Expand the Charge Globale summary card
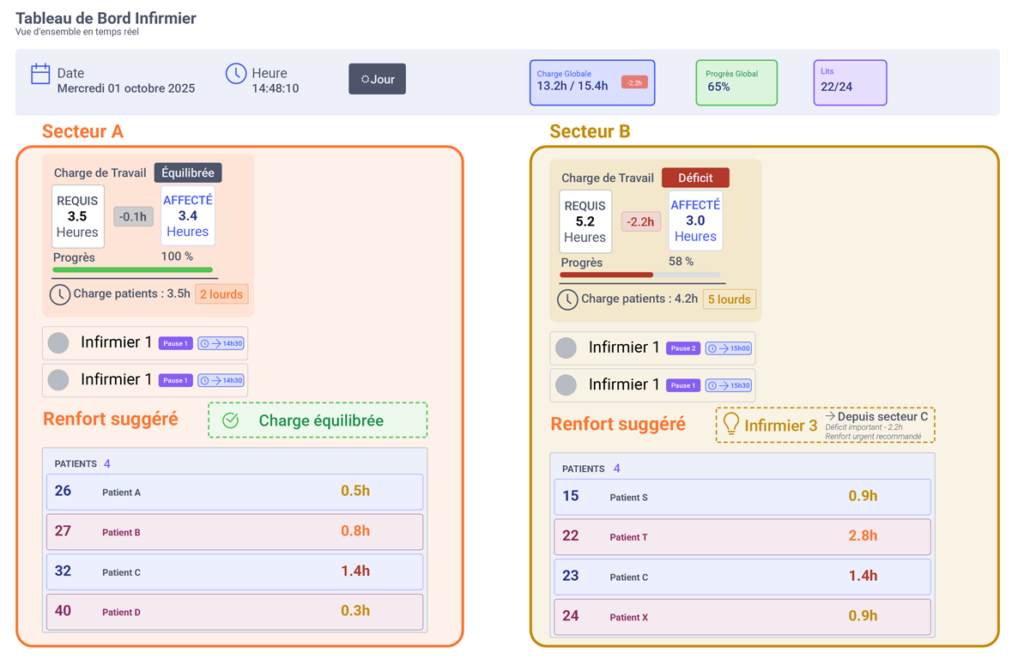This screenshot has width=1024, height=659. [590, 82]
